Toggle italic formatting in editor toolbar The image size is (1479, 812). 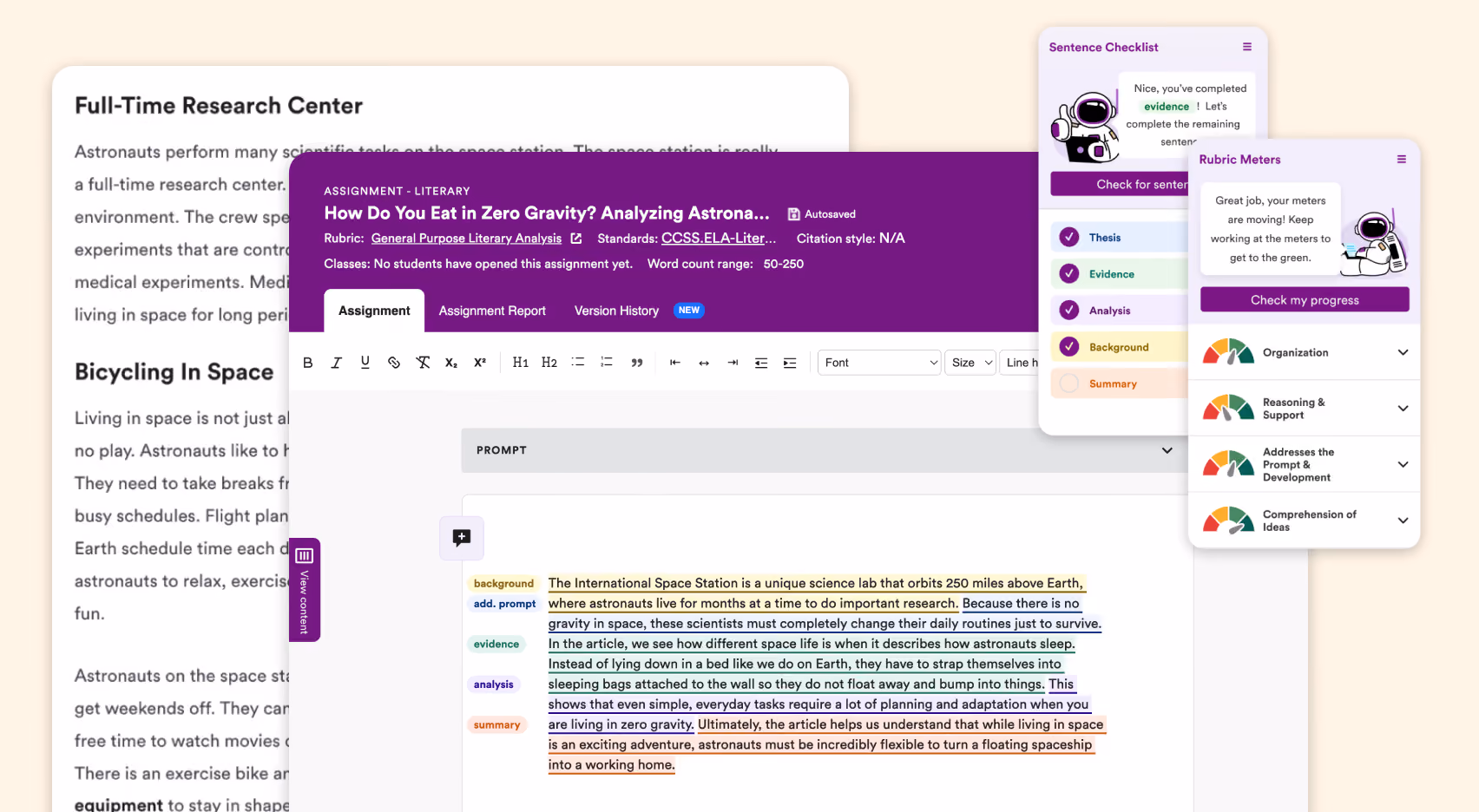click(x=337, y=363)
